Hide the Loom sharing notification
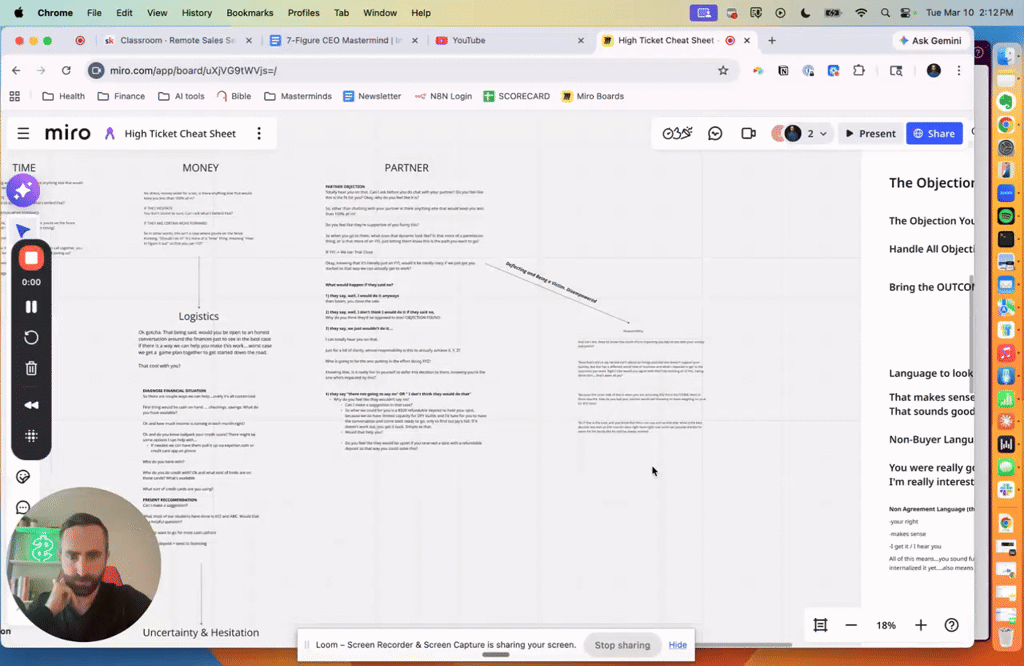Viewport: 1024px width, 666px height. coord(677,644)
